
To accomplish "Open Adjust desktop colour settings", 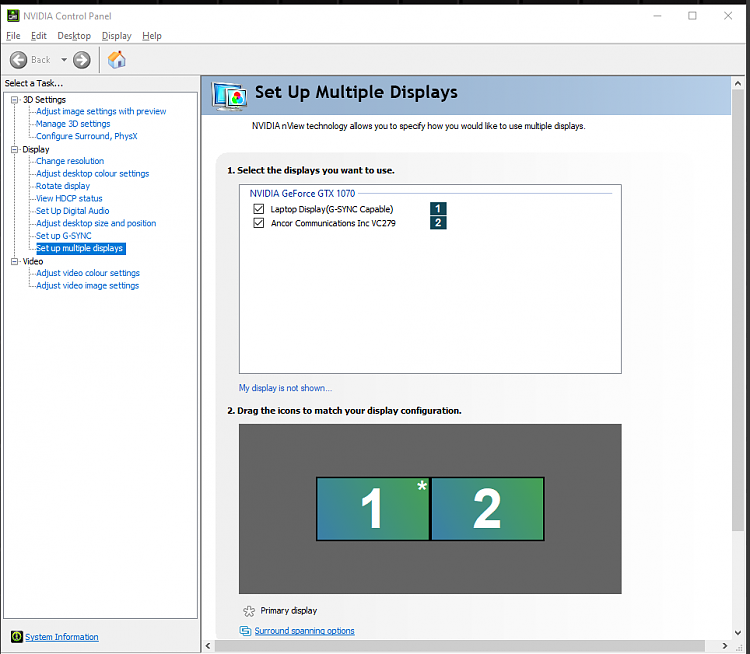I will pos(92,173).
